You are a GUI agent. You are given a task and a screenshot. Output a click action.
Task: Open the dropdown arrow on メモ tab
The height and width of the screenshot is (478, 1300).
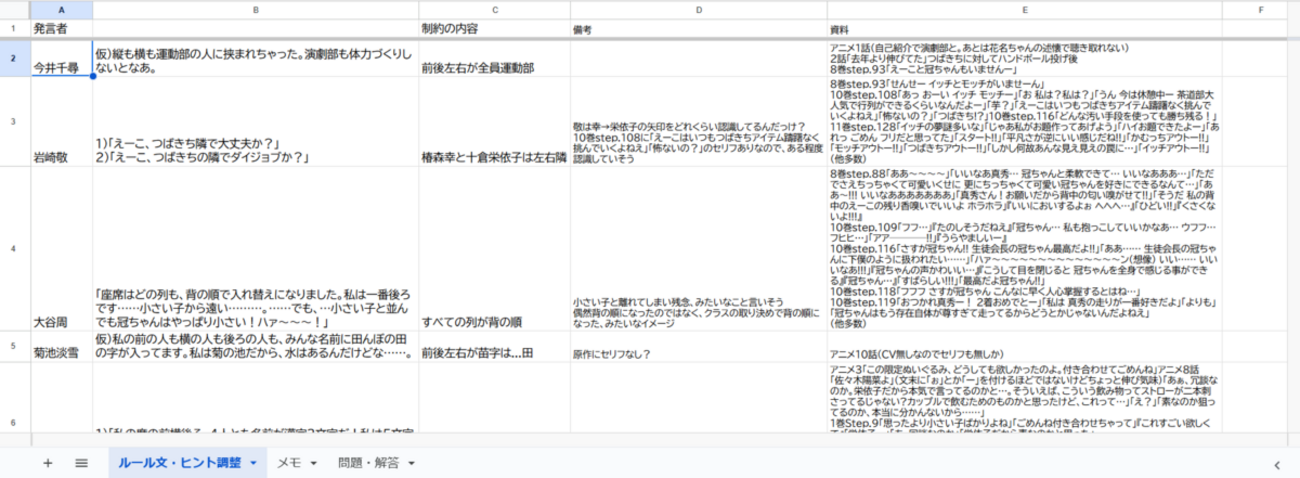coord(314,463)
